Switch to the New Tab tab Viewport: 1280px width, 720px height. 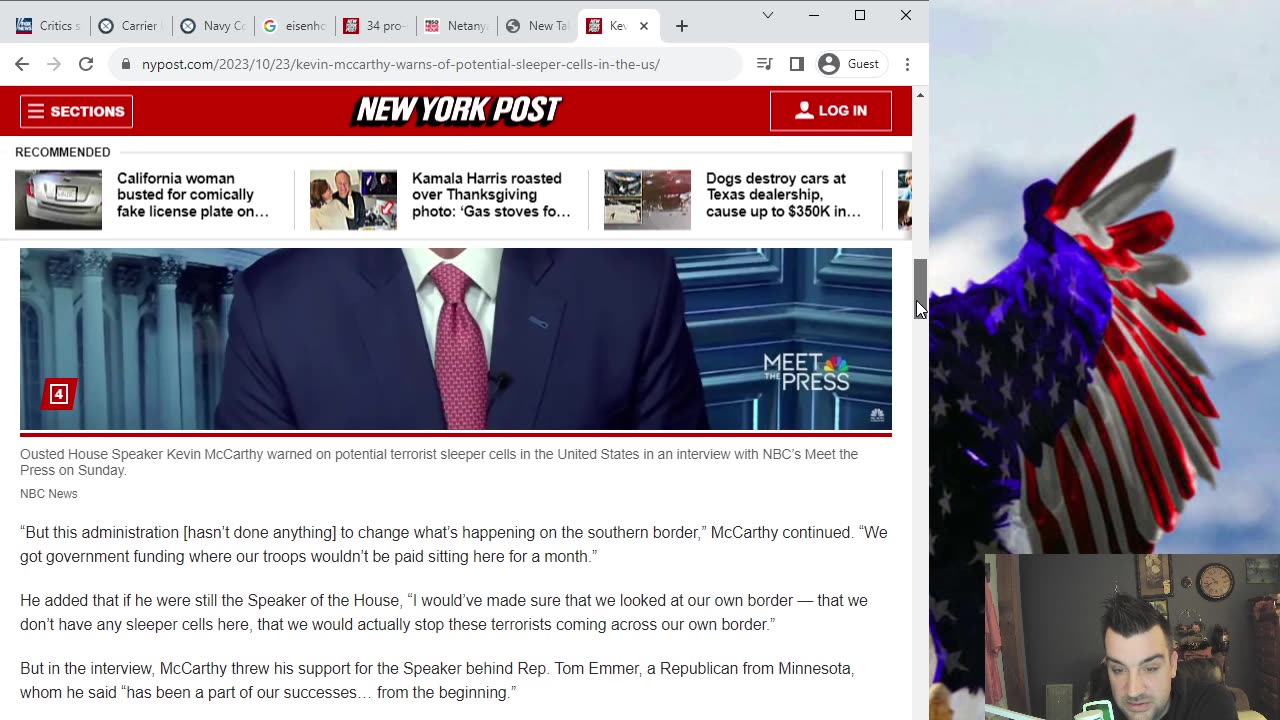coord(538,26)
